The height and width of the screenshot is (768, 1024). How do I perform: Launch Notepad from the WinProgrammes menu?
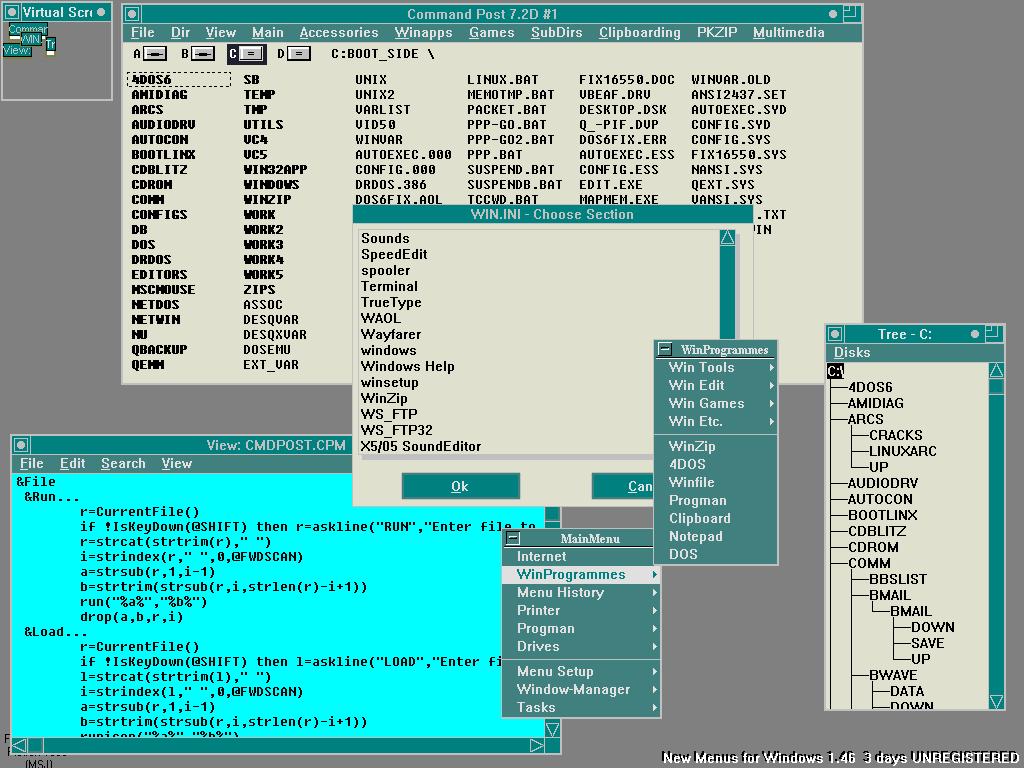click(x=695, y=536)
